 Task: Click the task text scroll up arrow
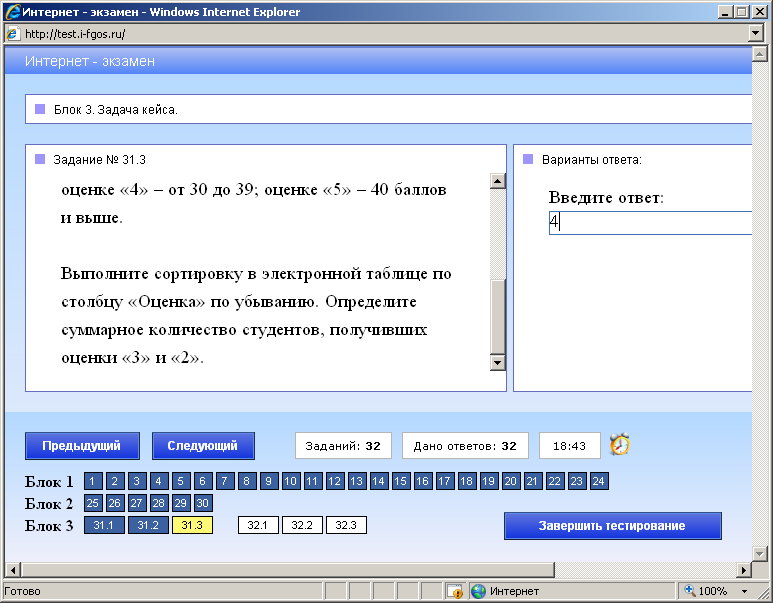coord(498,181)
